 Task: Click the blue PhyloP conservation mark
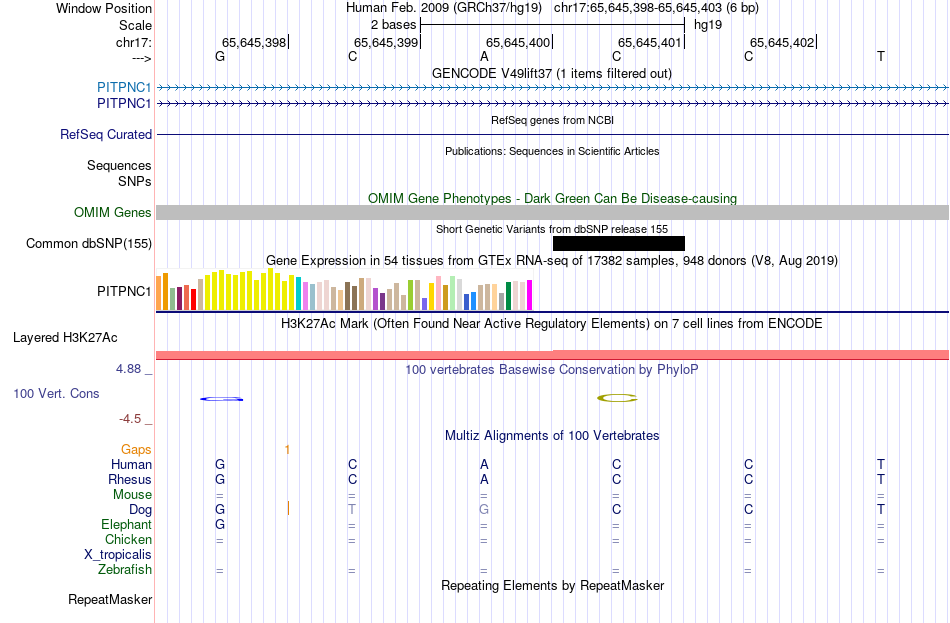click(x=222, y=399)
